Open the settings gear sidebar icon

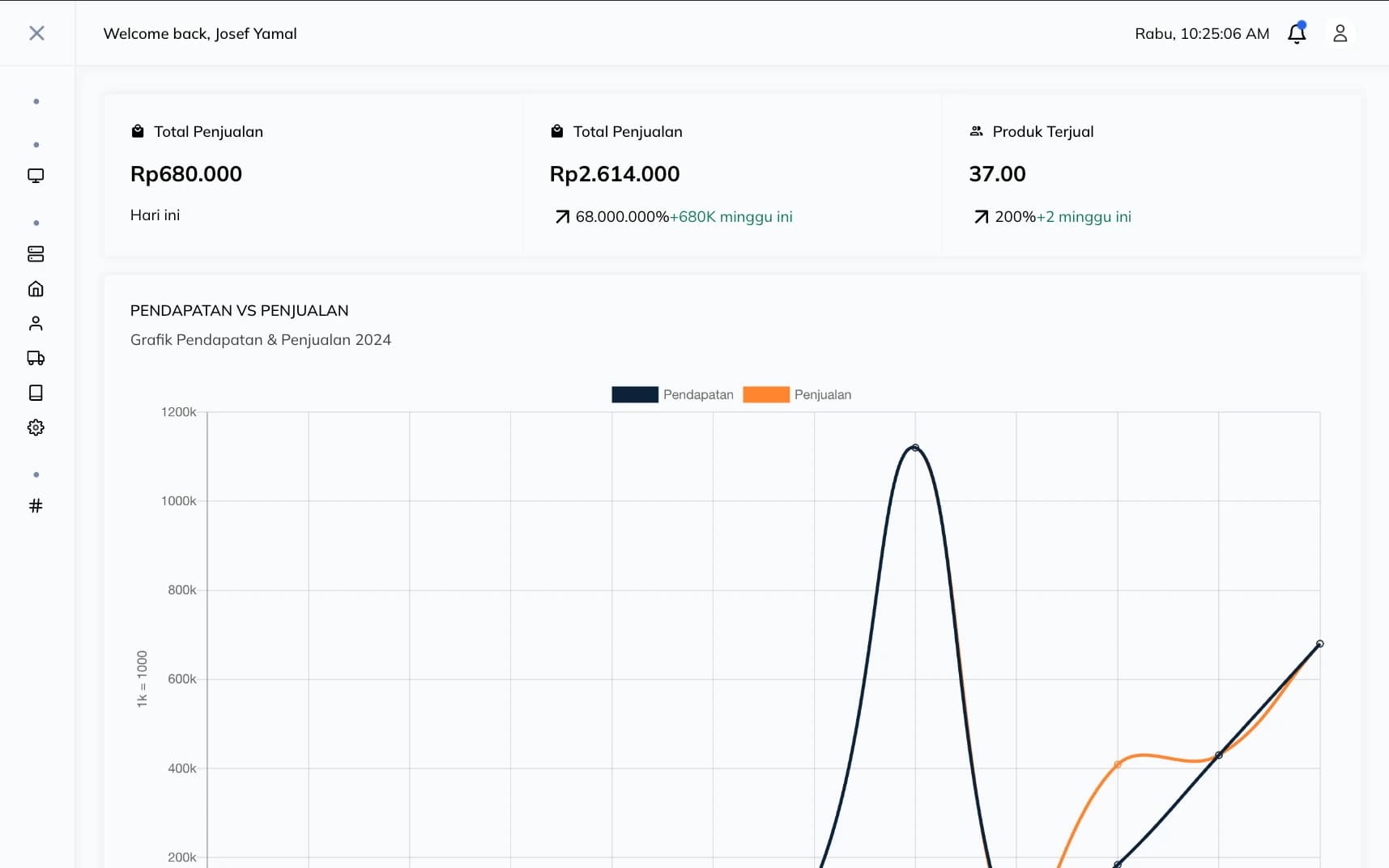pyautogui.click(x=36, y=428)
